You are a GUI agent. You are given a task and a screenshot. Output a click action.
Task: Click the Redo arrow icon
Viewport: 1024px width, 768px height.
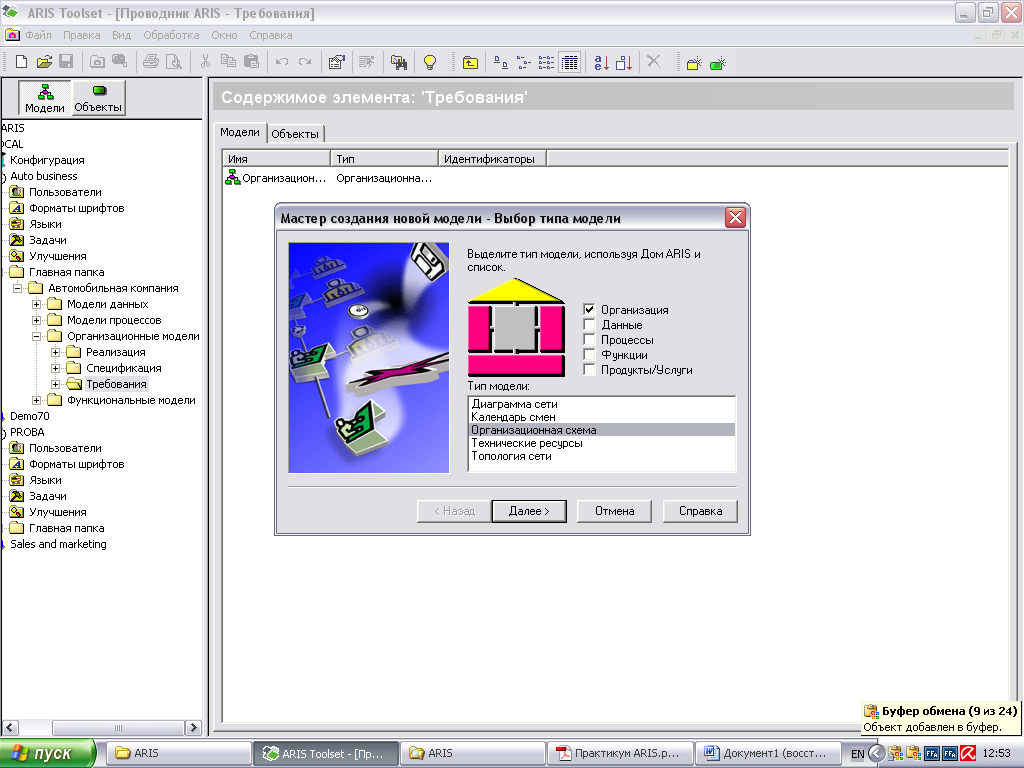[x=305, y=62]
